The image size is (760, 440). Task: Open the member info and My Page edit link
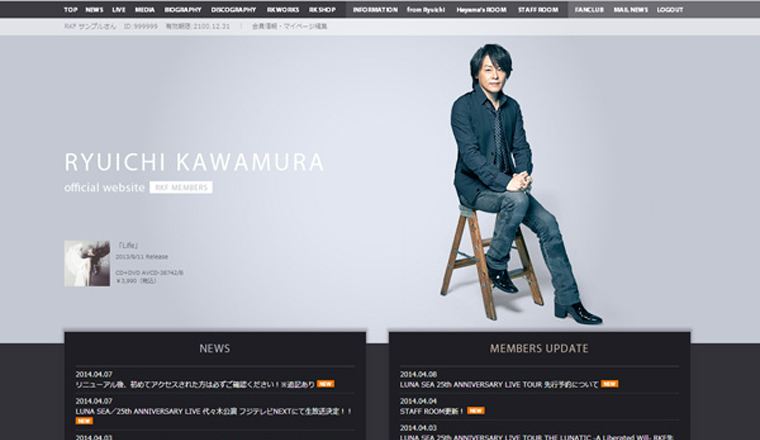click(289, 27)
